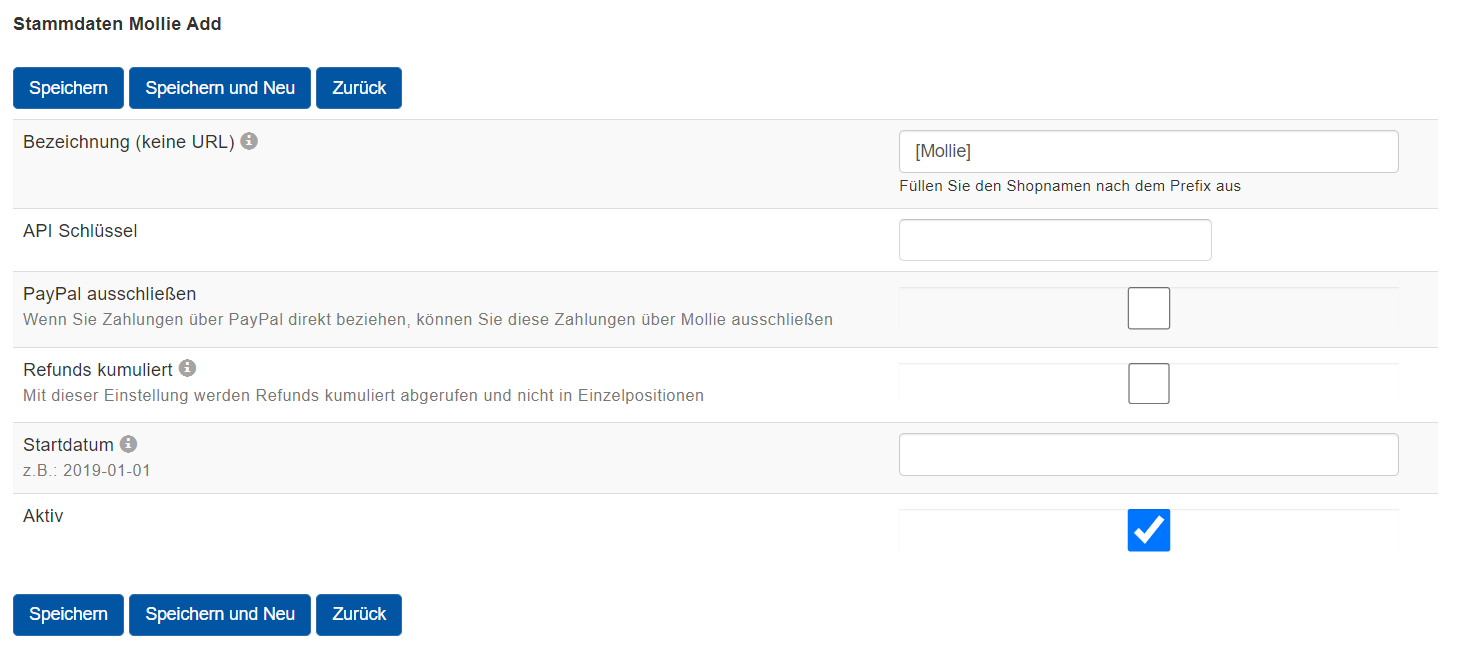Screen dimensions: 1464x652
Task: Uncheck the Aktiv checkbox
Action: coord(1148,530)
